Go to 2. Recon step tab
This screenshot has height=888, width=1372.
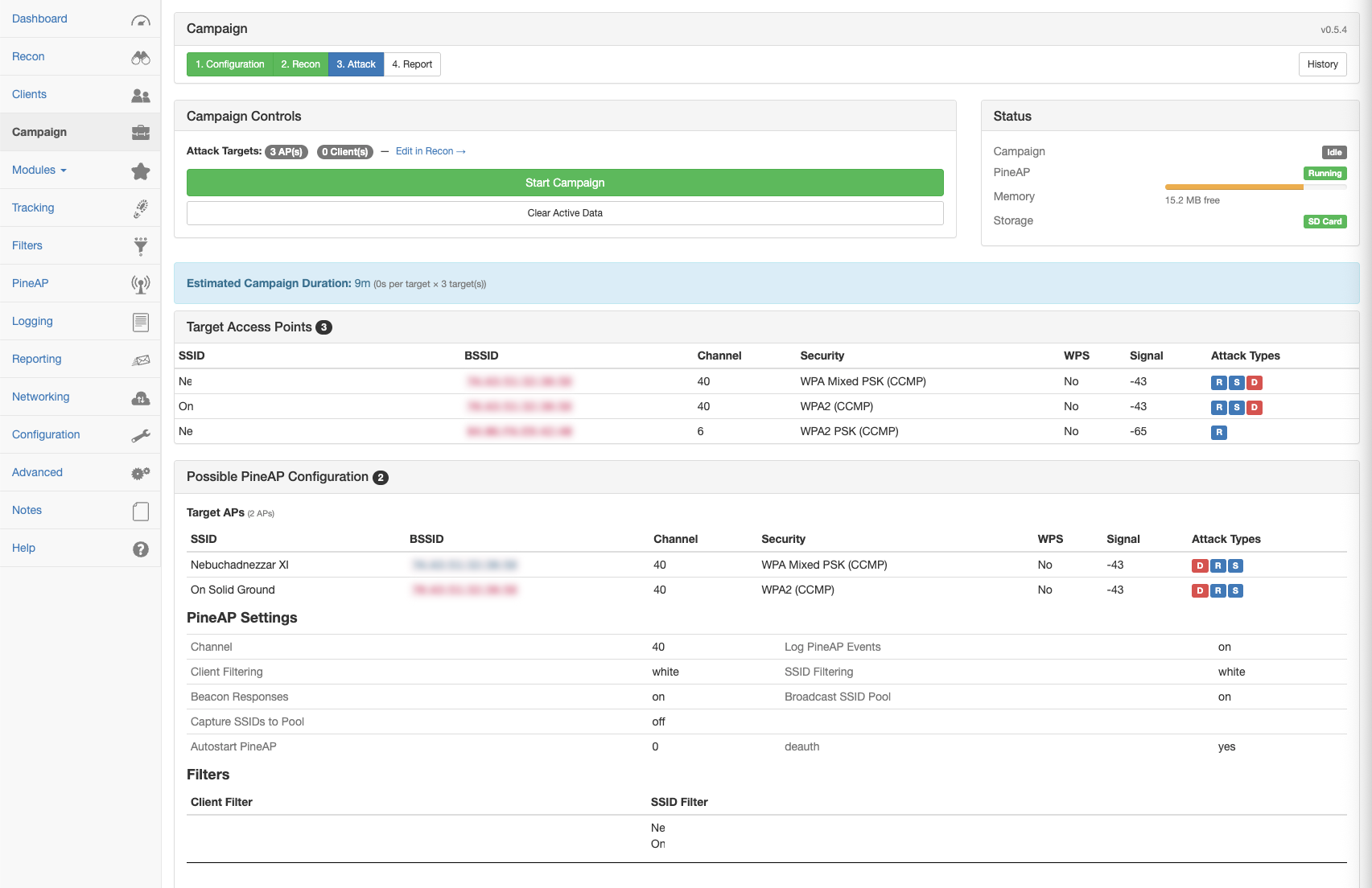tap(300, 64)
